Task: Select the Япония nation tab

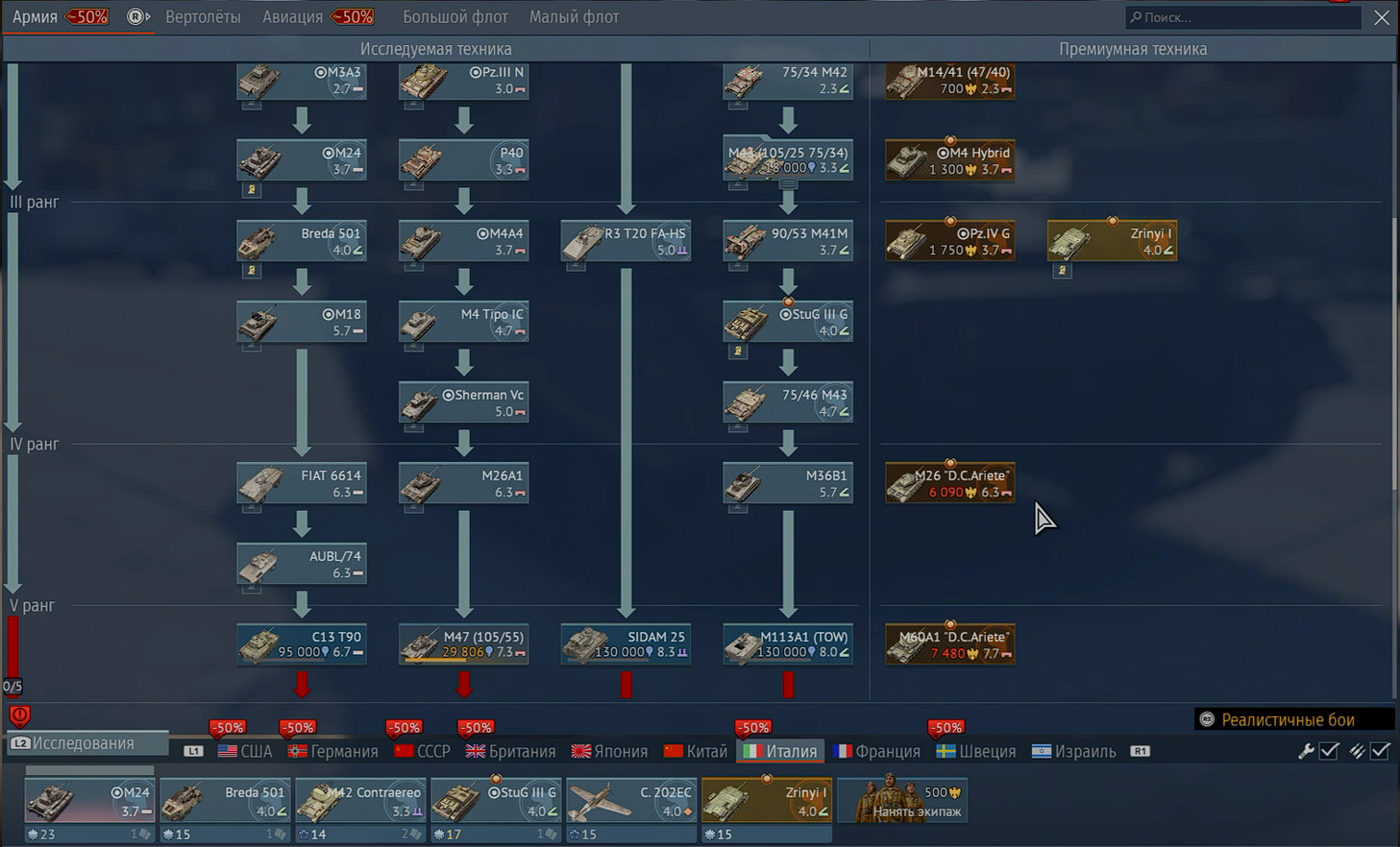Action: tap(610, 751)
